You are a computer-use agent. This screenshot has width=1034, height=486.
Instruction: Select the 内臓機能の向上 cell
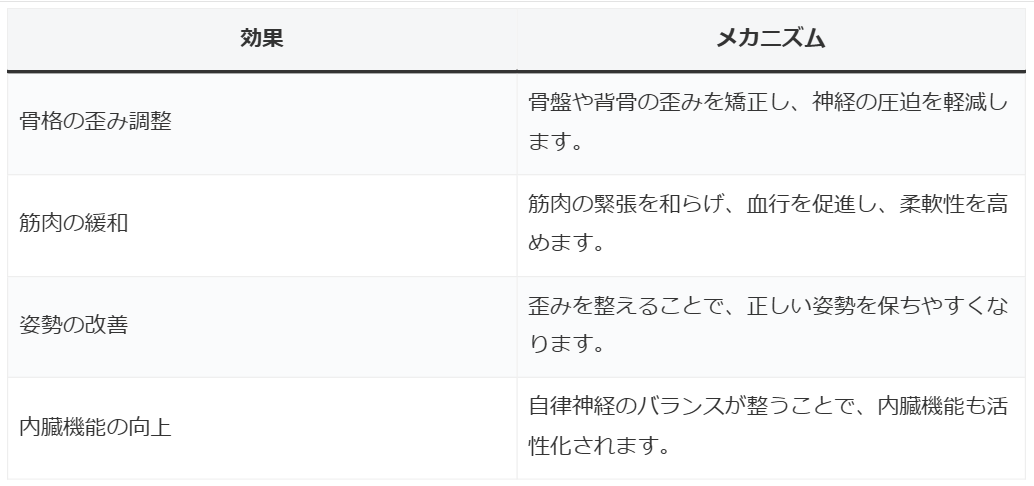(x=262, y=428)
